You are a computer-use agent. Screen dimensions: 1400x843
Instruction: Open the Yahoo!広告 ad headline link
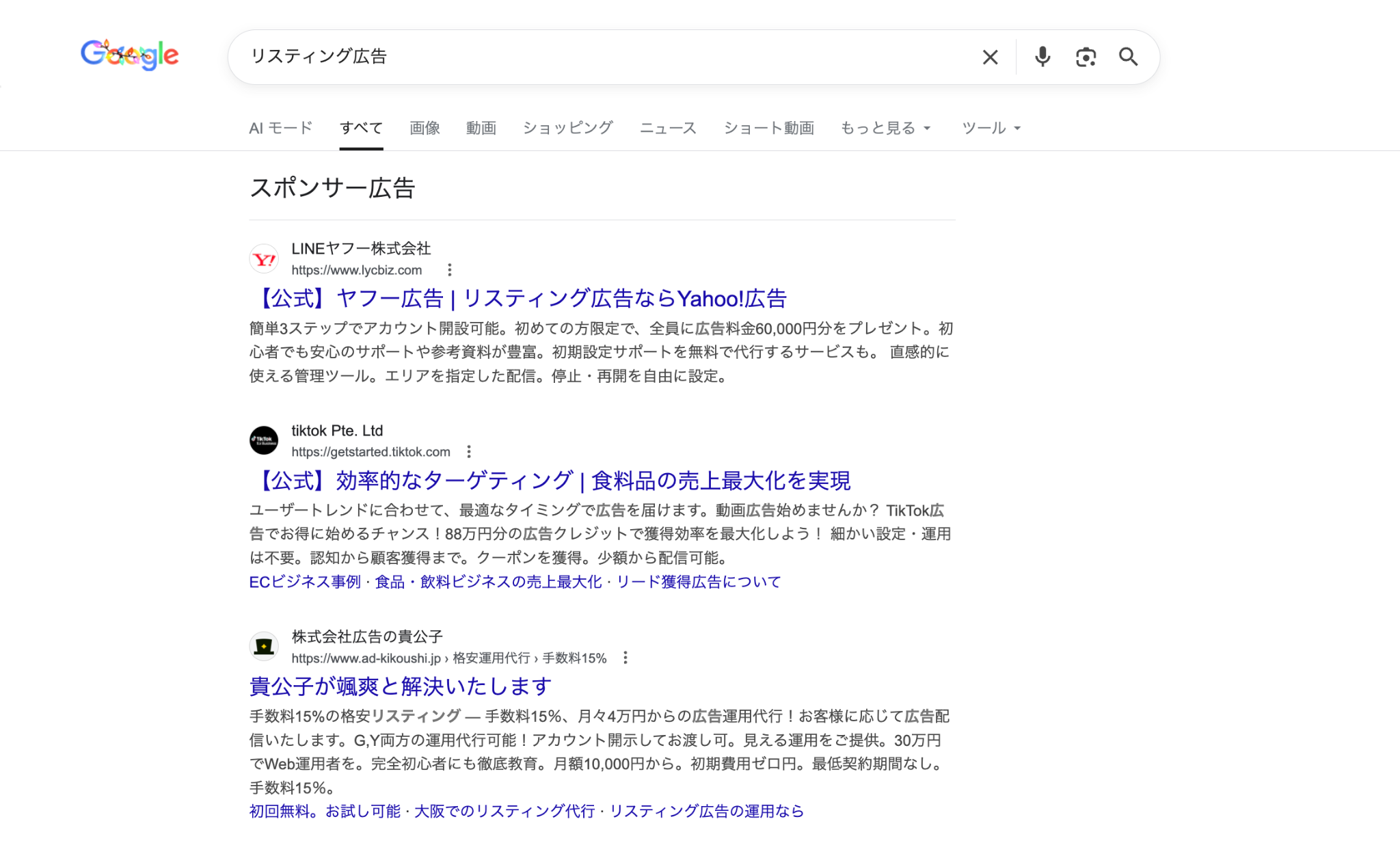coord(520,299)
